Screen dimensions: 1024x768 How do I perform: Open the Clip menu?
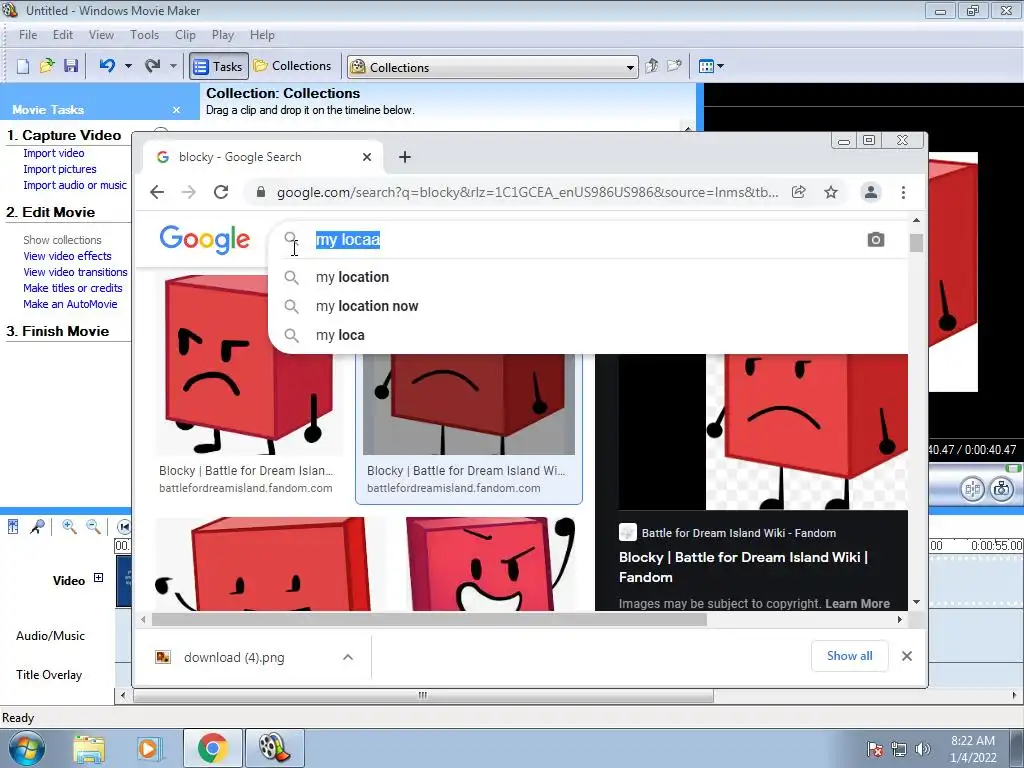(x=185, y=35)
